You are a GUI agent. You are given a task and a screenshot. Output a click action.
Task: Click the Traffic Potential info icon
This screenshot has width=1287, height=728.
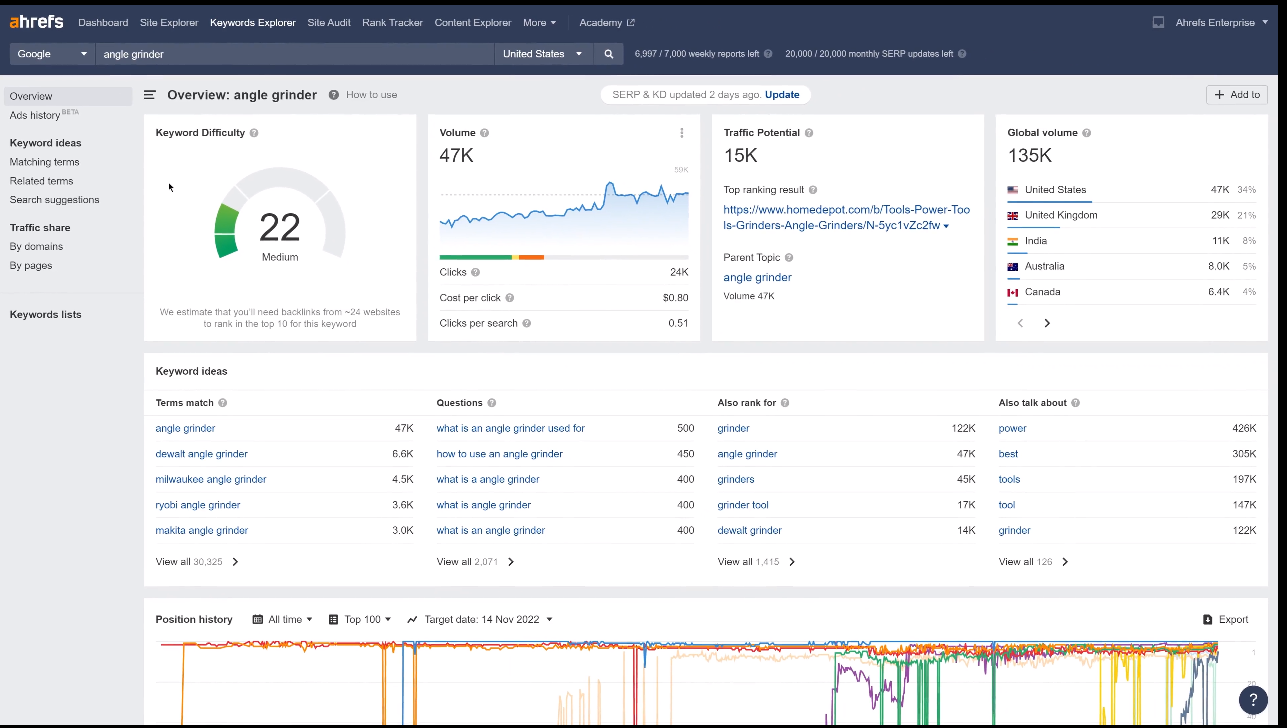pos(809,133)
